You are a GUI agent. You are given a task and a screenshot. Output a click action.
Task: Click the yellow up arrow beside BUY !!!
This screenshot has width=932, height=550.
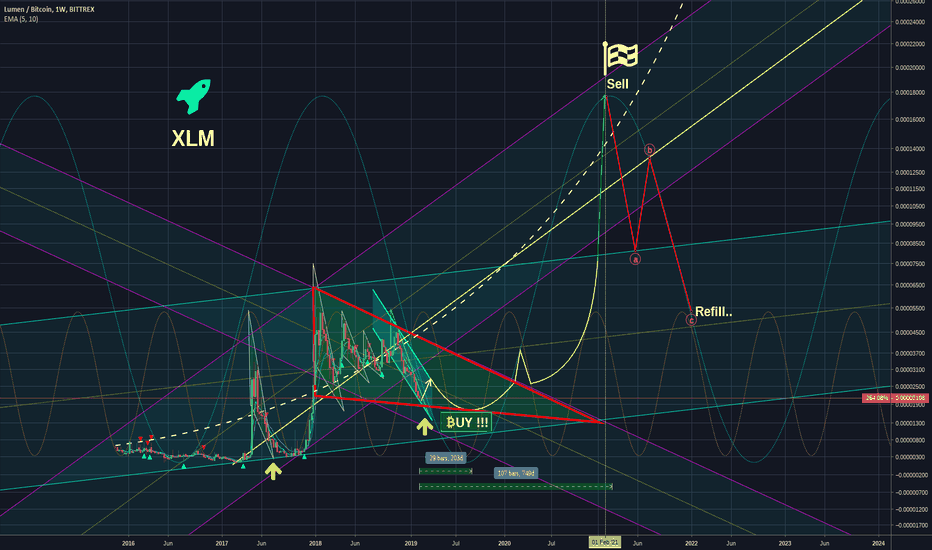pyautogui.click(x=424, y=426)
